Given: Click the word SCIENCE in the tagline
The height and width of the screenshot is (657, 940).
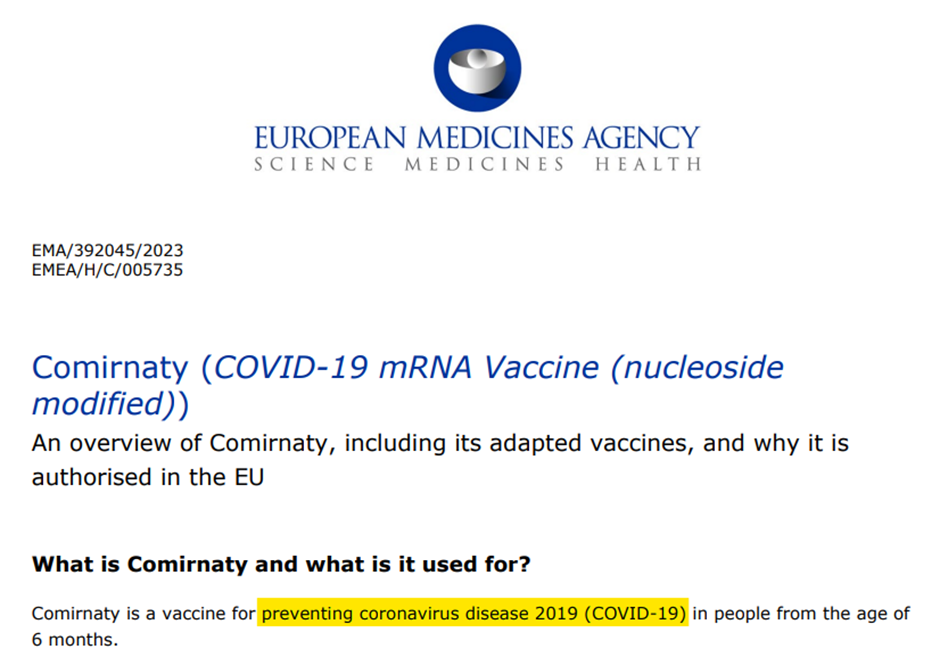Looking at the screenshot, I should click(314, 164).
